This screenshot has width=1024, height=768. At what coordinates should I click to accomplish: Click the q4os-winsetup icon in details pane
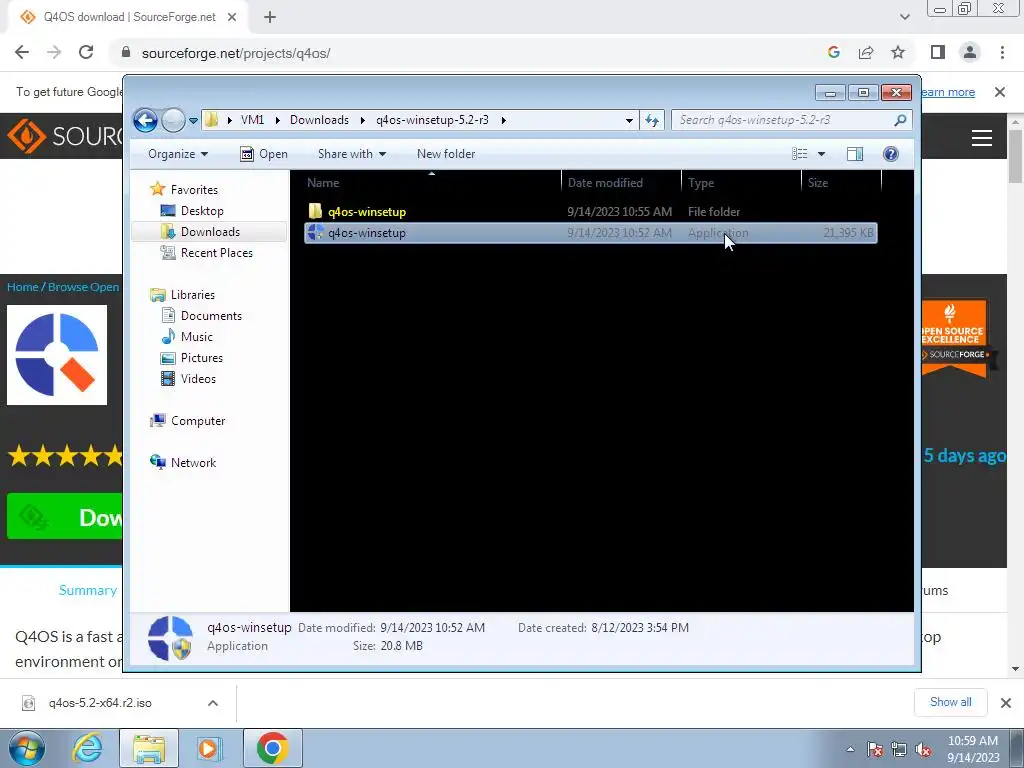pos(170,637)
